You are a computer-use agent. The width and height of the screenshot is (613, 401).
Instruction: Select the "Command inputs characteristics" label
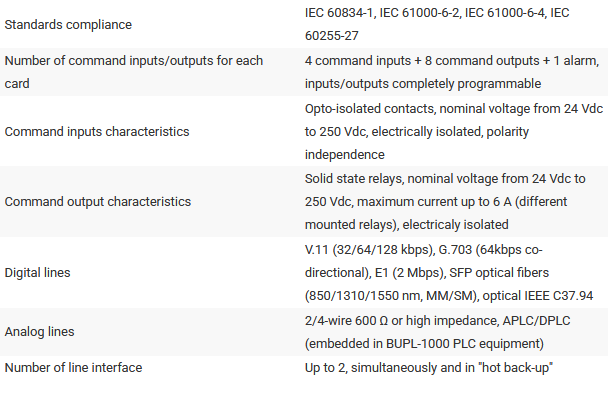click(x=97, y=132)
